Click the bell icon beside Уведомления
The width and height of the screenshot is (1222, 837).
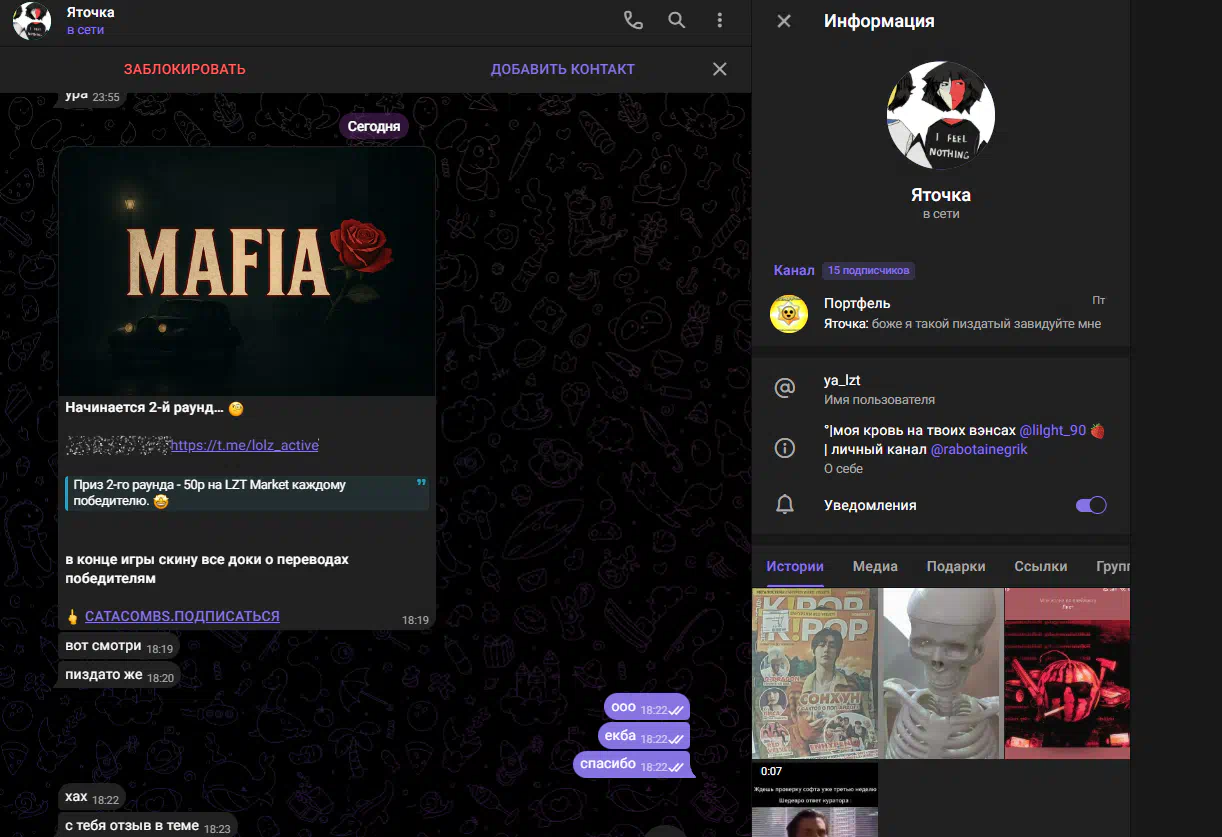(785, 505)
